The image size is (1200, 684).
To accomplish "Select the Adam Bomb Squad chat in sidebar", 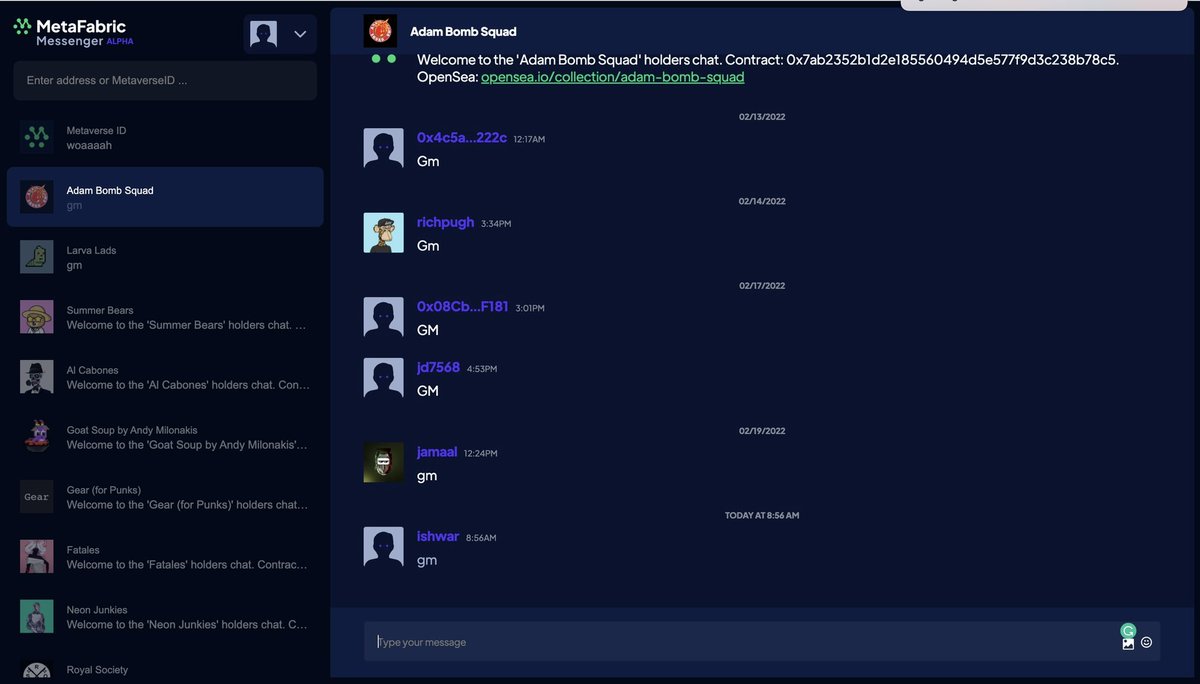I will (165, 197).
